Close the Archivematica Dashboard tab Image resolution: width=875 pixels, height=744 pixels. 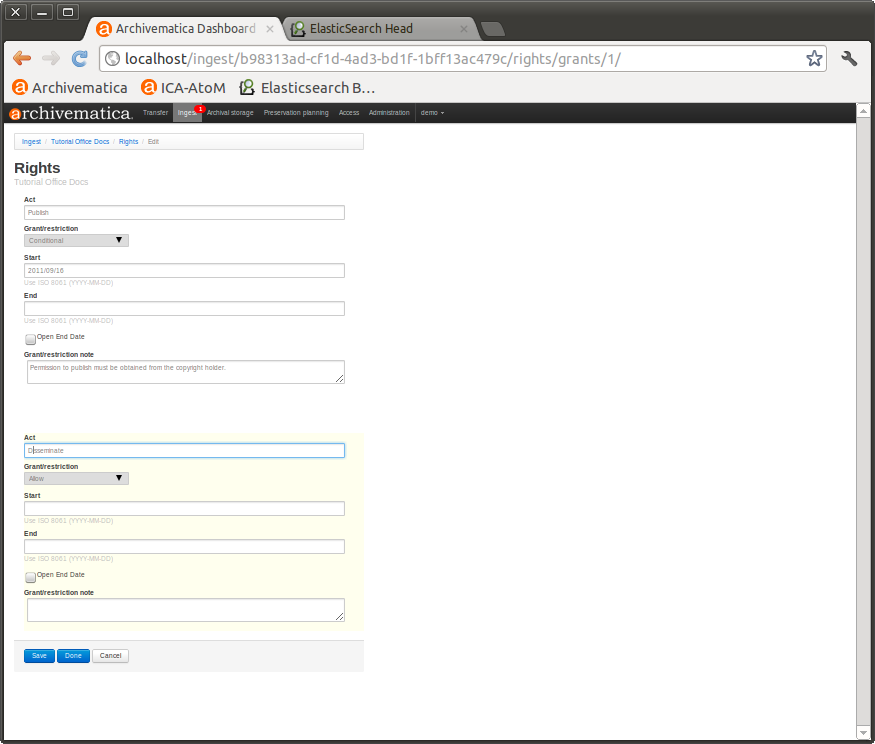pos(270,29)
